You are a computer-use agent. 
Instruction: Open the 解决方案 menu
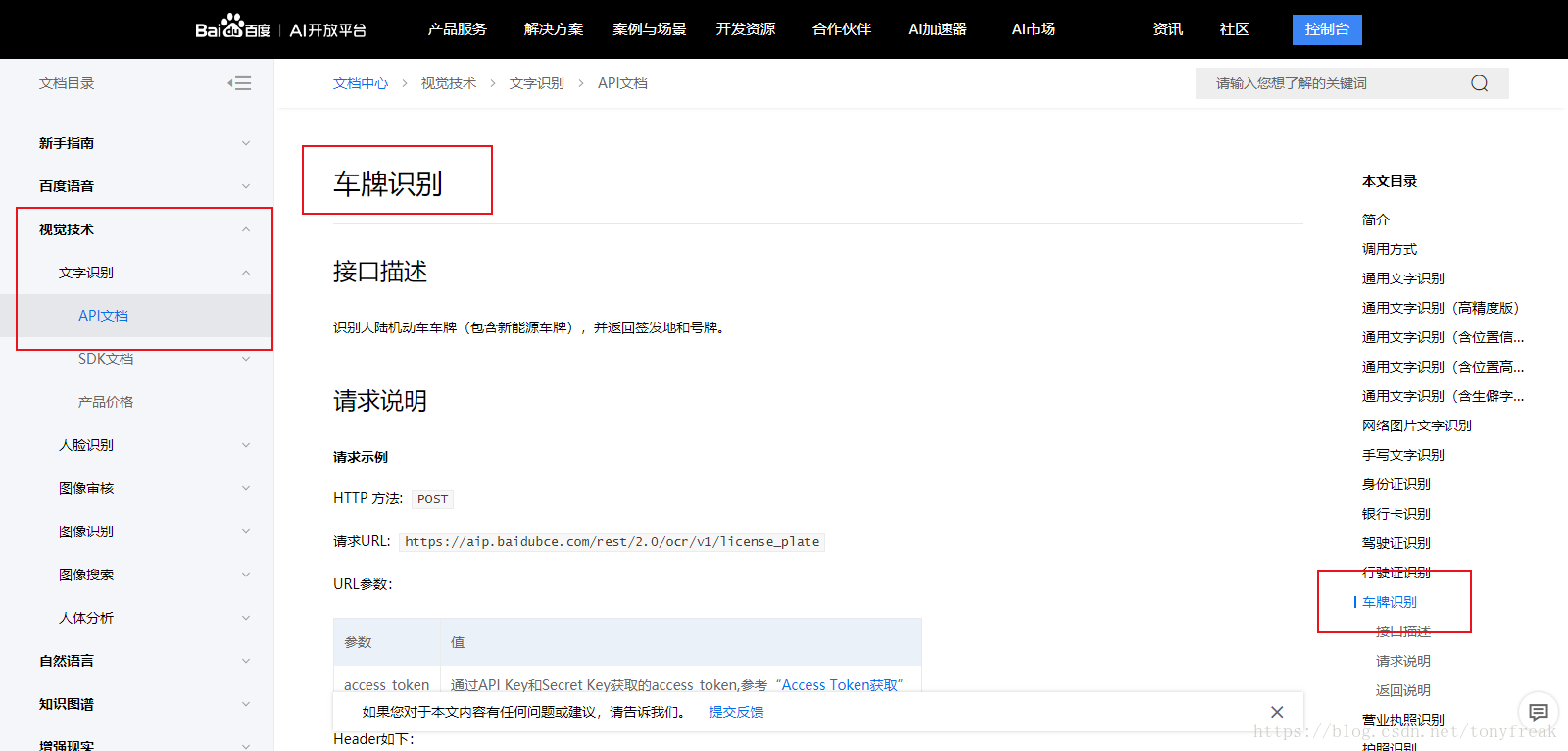click(x=554, y=29)
